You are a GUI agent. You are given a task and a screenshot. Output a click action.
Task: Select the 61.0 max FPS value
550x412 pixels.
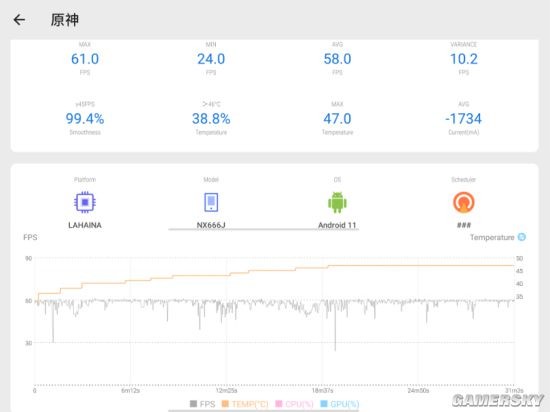pyautogui.click(x=85, y=59)
